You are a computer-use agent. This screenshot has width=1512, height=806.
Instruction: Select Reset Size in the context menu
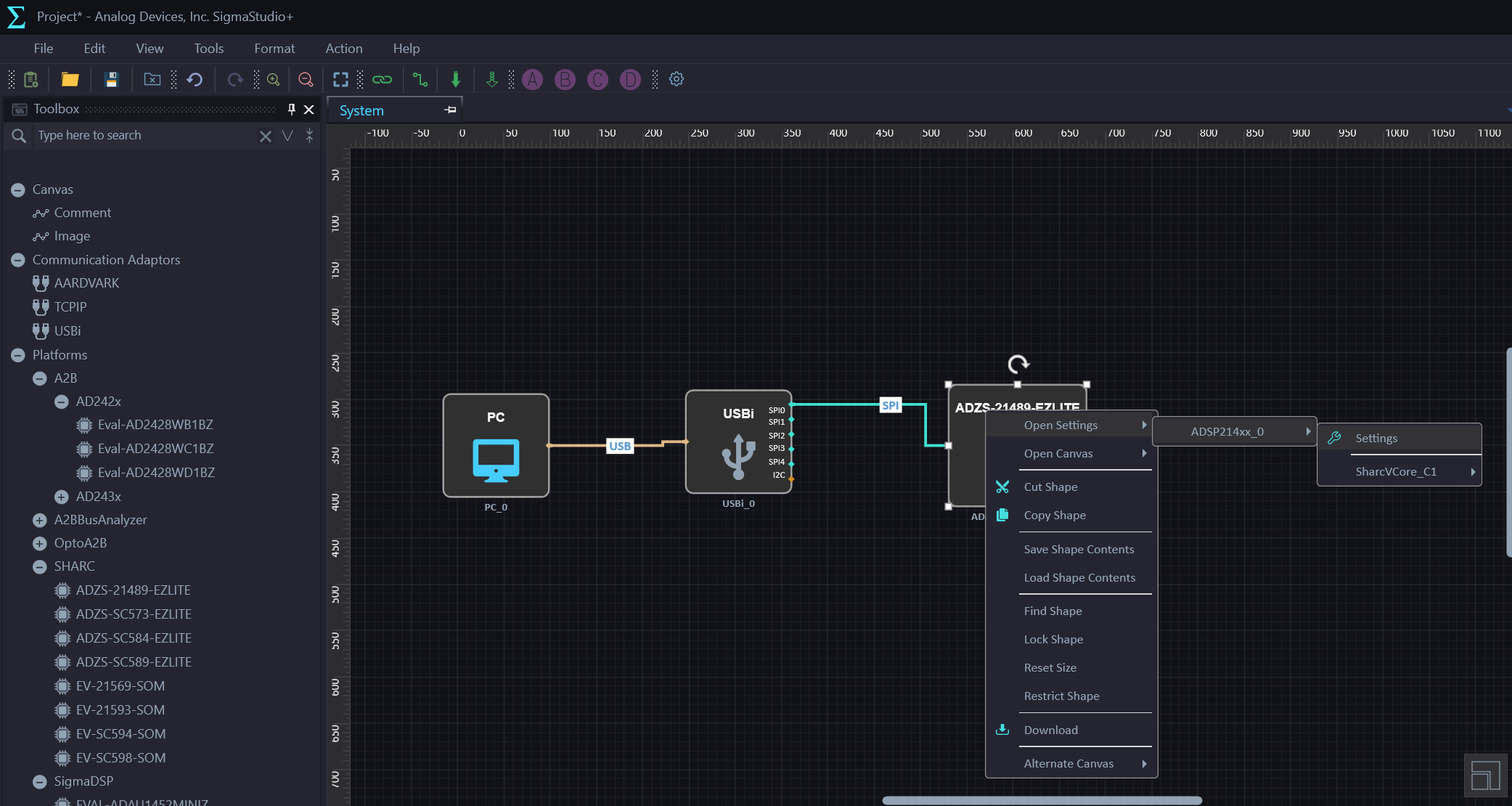tap(1071, 667)
